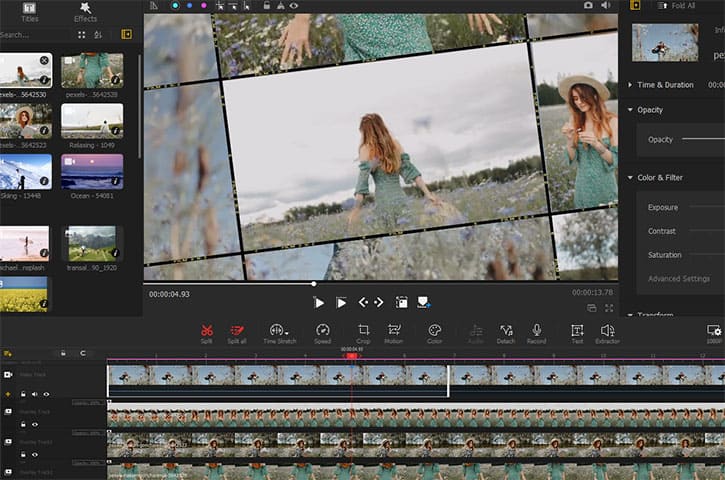Screen dimensions: 725x480
Task: Select the Ocean - 54081 media thumbnail
Action: click(x=92, y=170)
